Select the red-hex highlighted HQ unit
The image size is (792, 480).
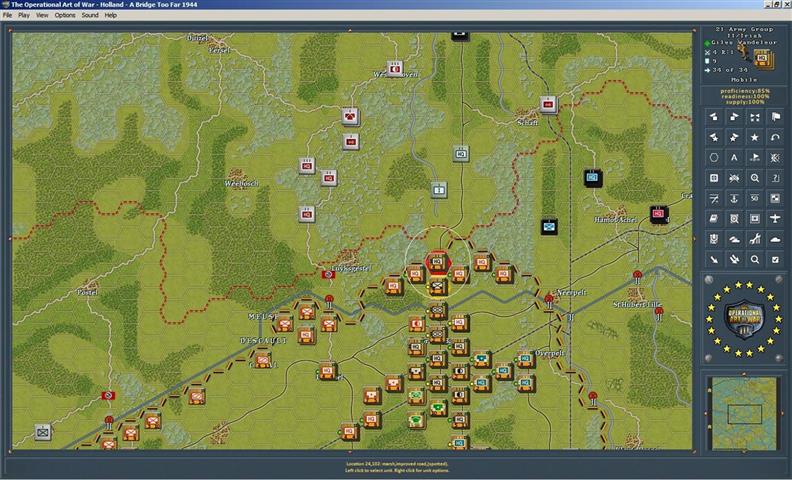point(437,262)
